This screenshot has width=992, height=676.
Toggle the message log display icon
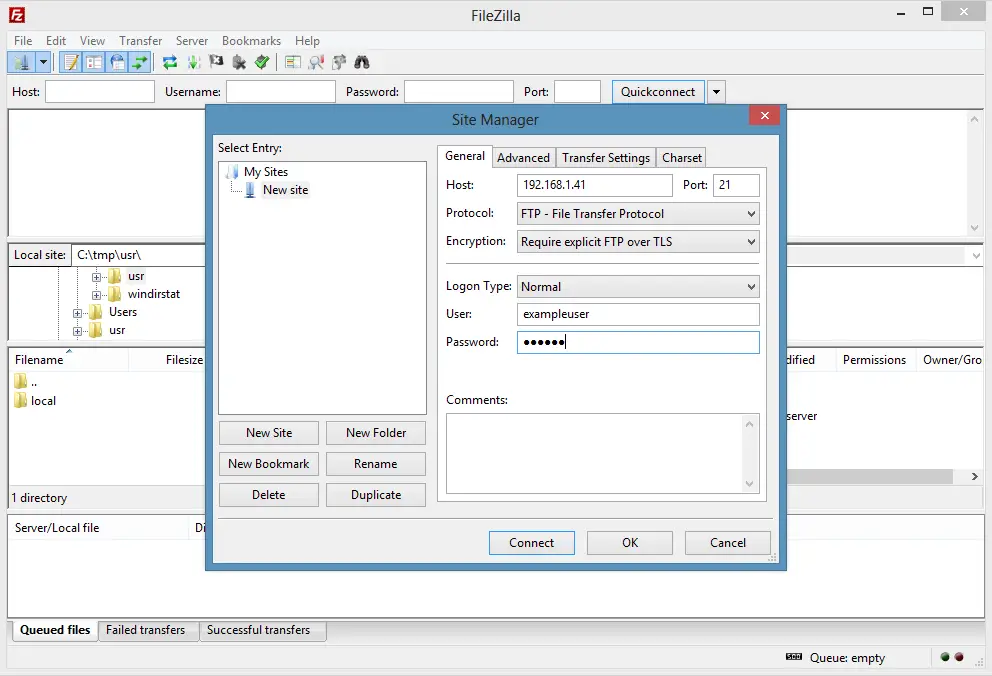pos(71,62)
